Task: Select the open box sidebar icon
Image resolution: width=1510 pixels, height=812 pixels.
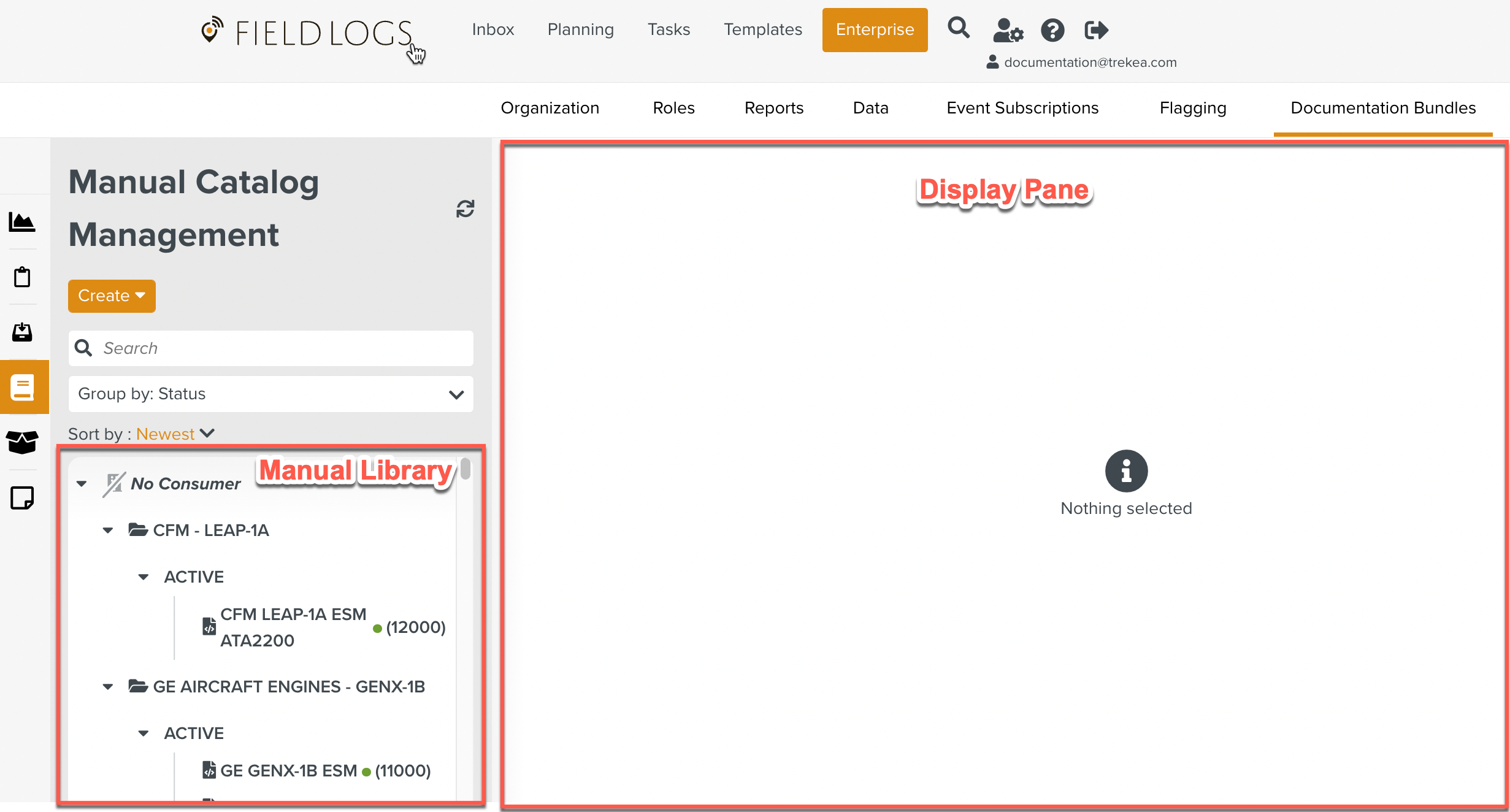Action: 22,442
